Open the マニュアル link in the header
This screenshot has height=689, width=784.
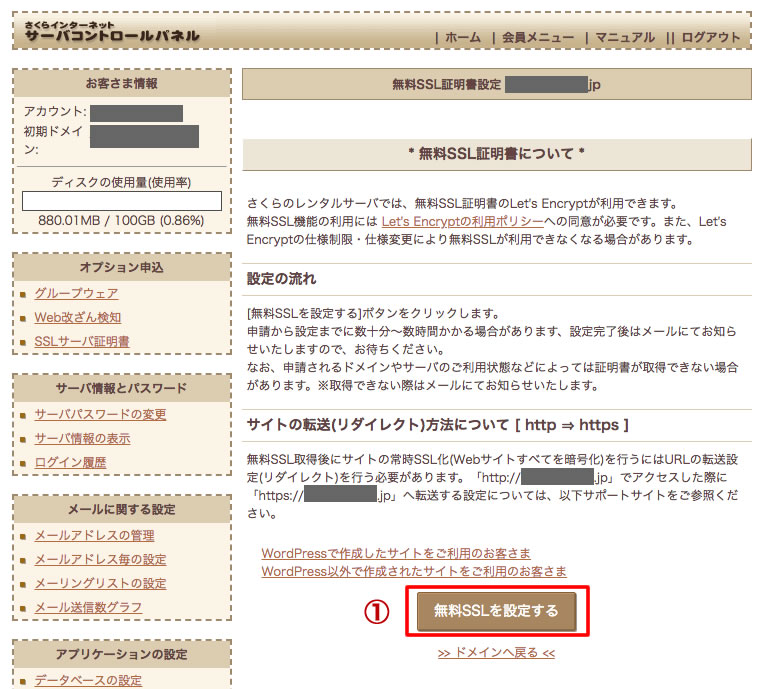[x=625, y=37]
